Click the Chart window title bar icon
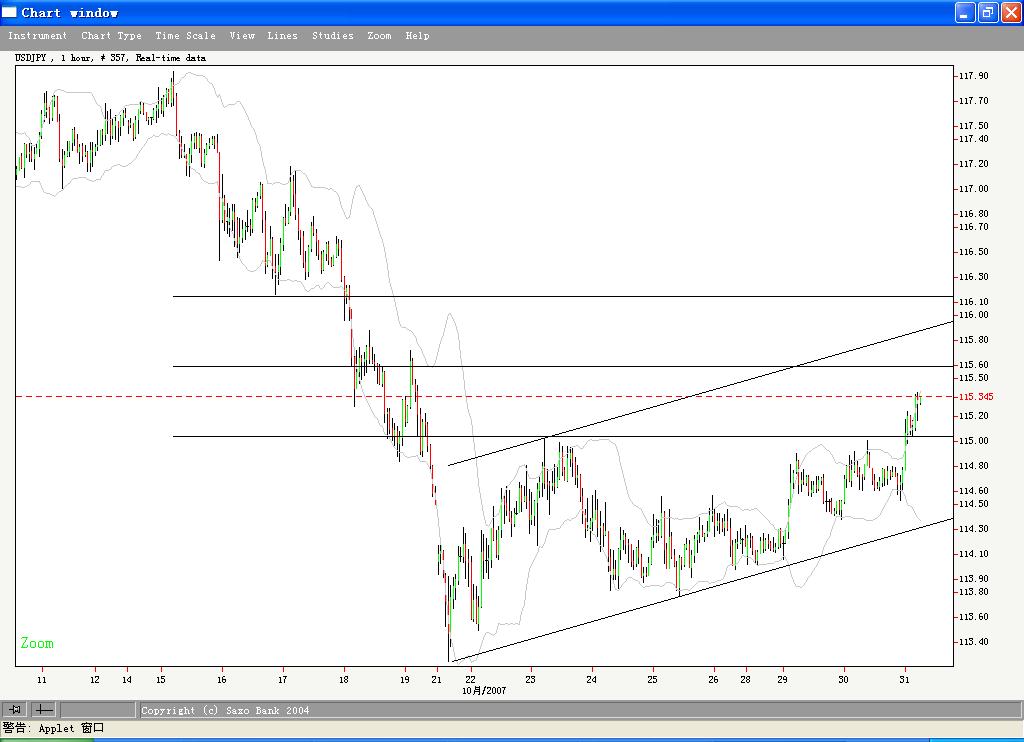 coord(9,12)
